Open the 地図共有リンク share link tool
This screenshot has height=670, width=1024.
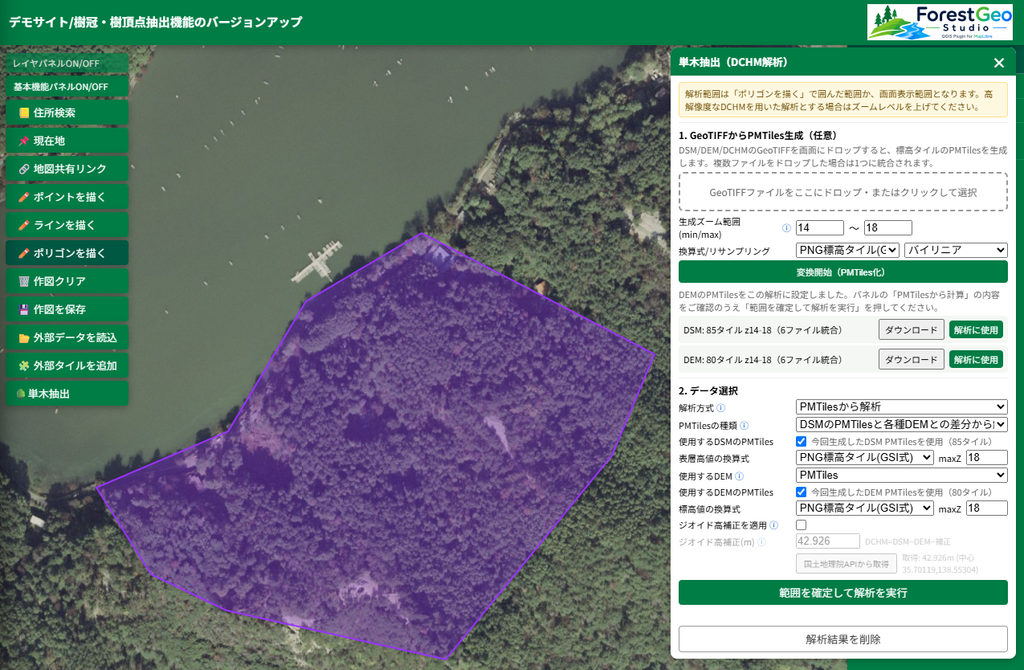pos(67,168)
